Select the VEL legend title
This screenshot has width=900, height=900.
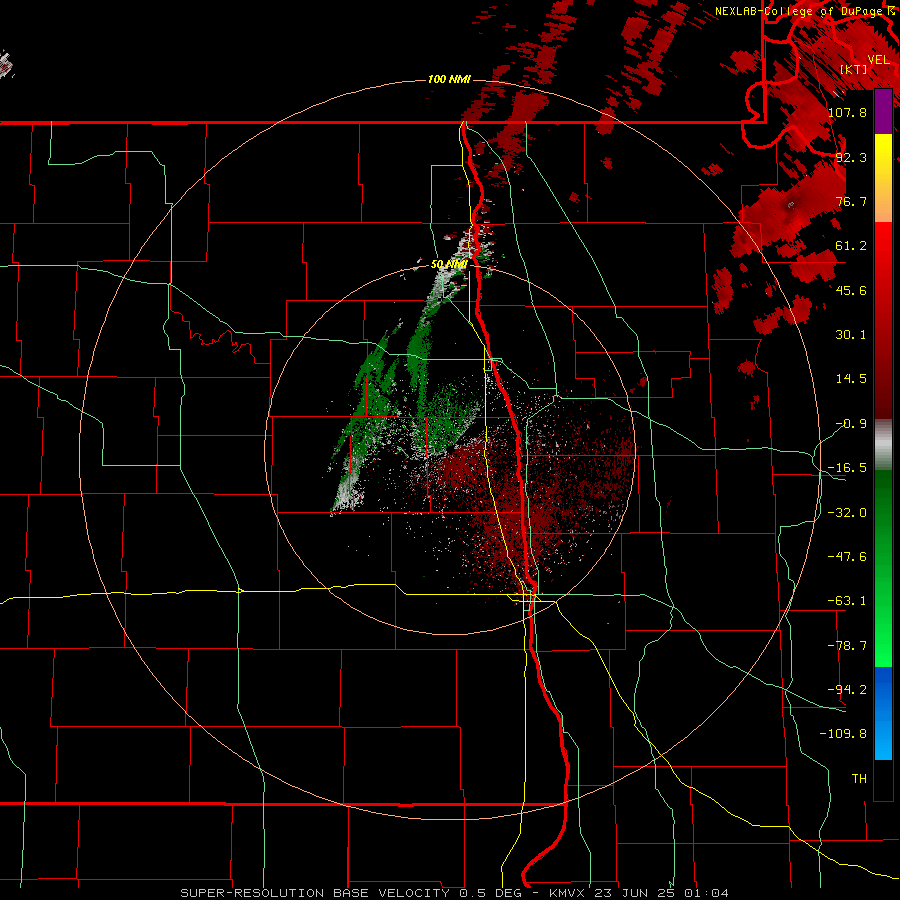879,60
